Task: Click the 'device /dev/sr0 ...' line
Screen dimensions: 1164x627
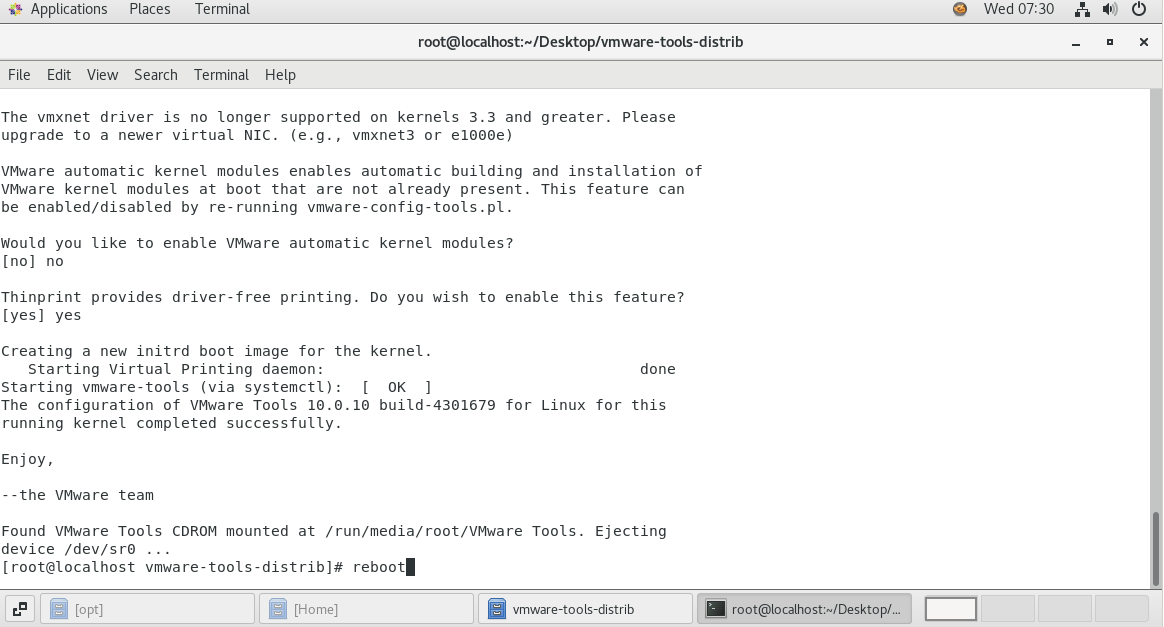Action: click(86, 549)
